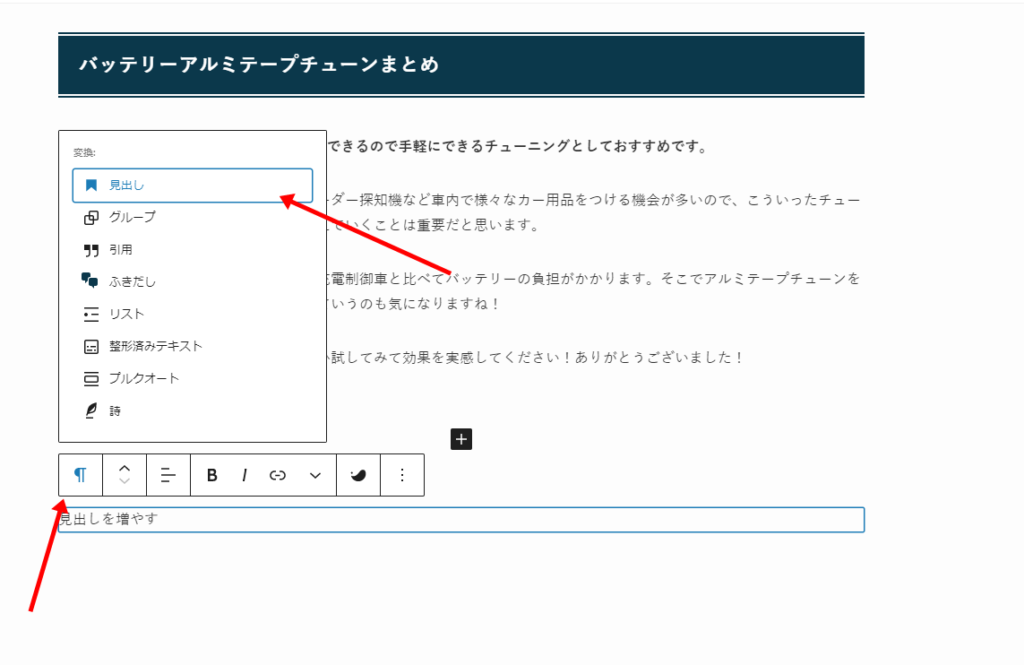Screen dimensions: 1024x665
Task: Click the black plus add-block button
Action: click(461, 439)
